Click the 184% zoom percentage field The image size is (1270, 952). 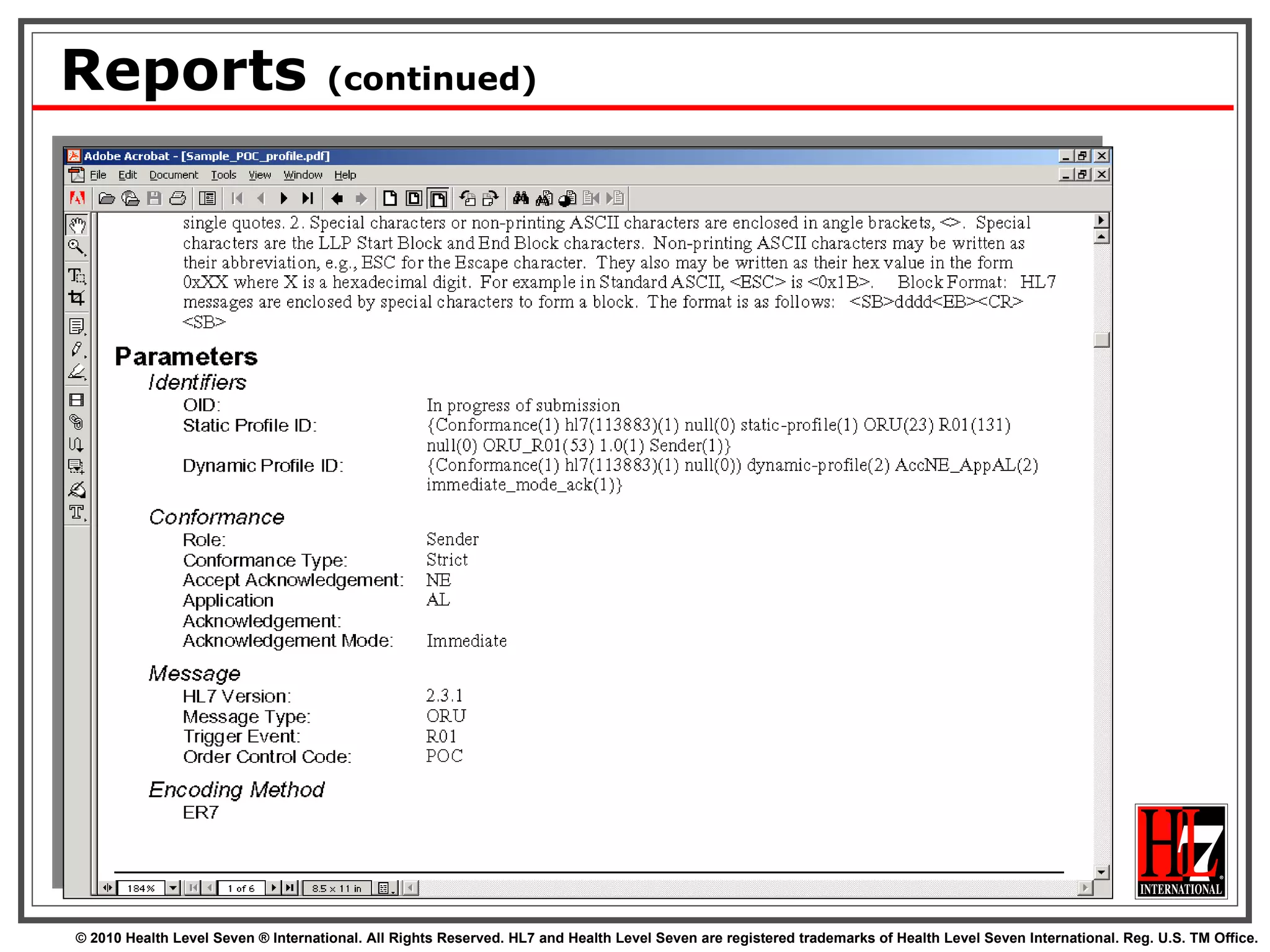(x=141, y=888)
